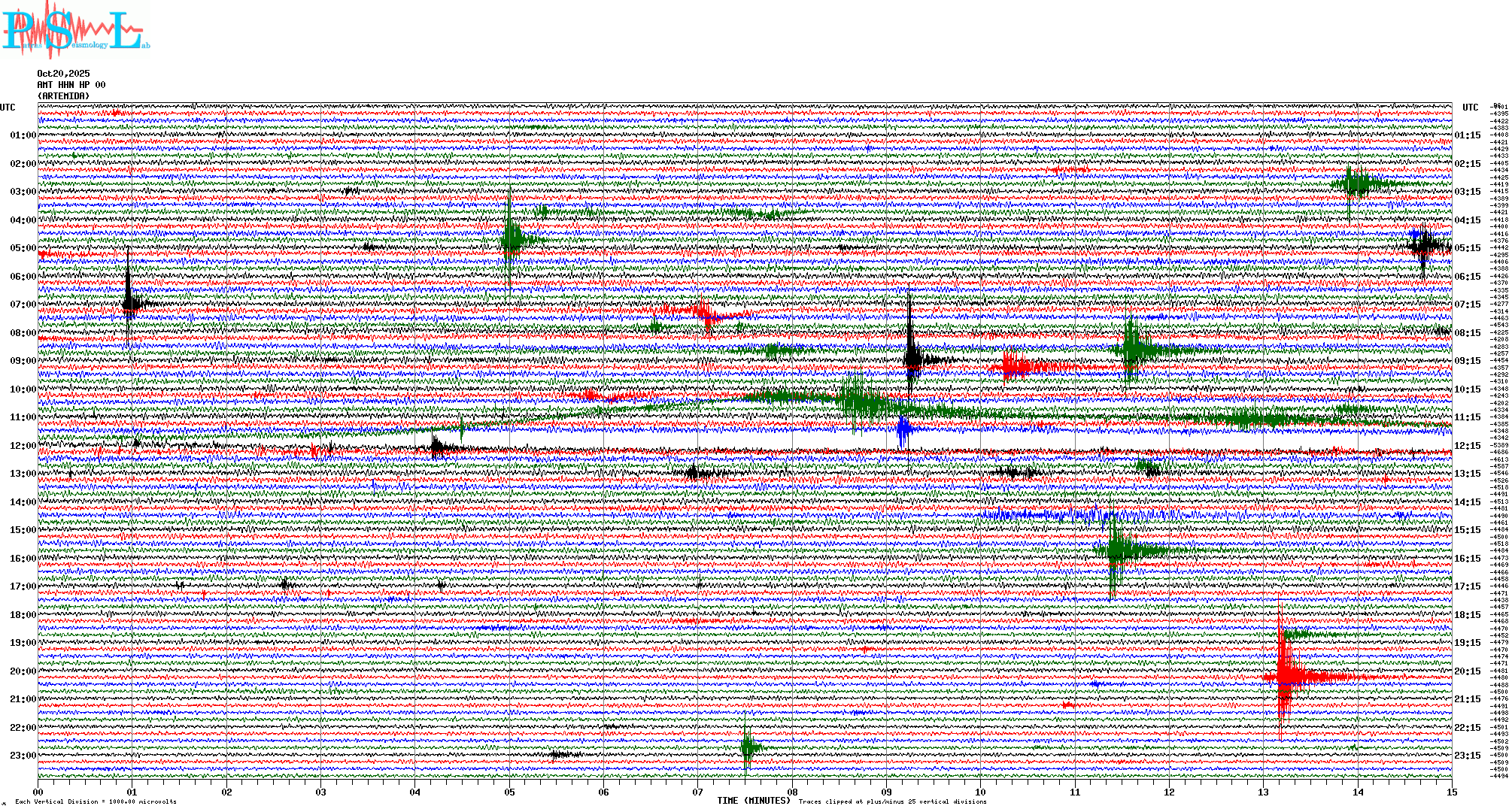Screen dimensions: 1512x812
Task: Select the 05:00 hour label on left axis
Action: pos(23,248)
